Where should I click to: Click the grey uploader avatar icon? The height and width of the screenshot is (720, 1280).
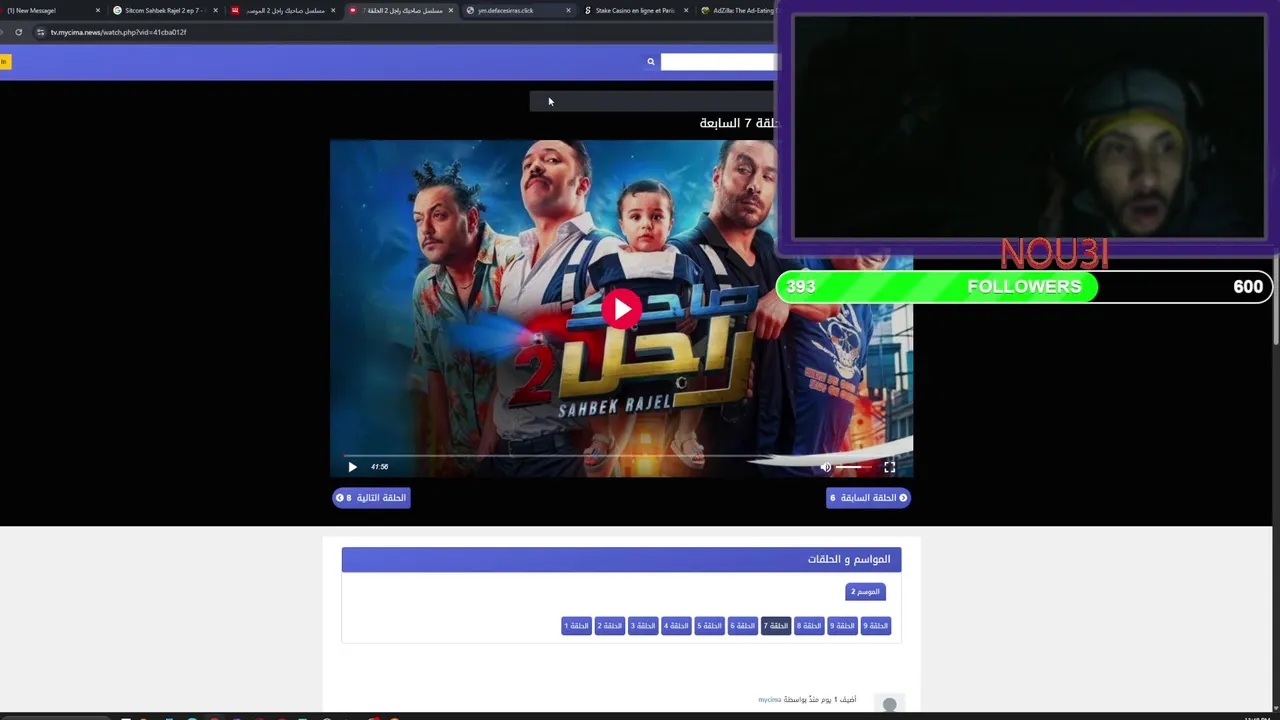[889, 704]
